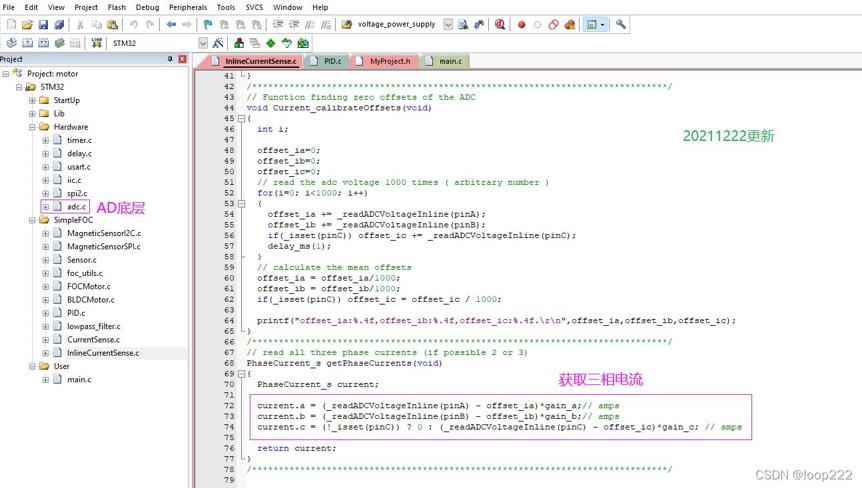862x488 pixels.
Task: Toggle the window layout button
Action: pyautogui.click(x=592, y=24)
